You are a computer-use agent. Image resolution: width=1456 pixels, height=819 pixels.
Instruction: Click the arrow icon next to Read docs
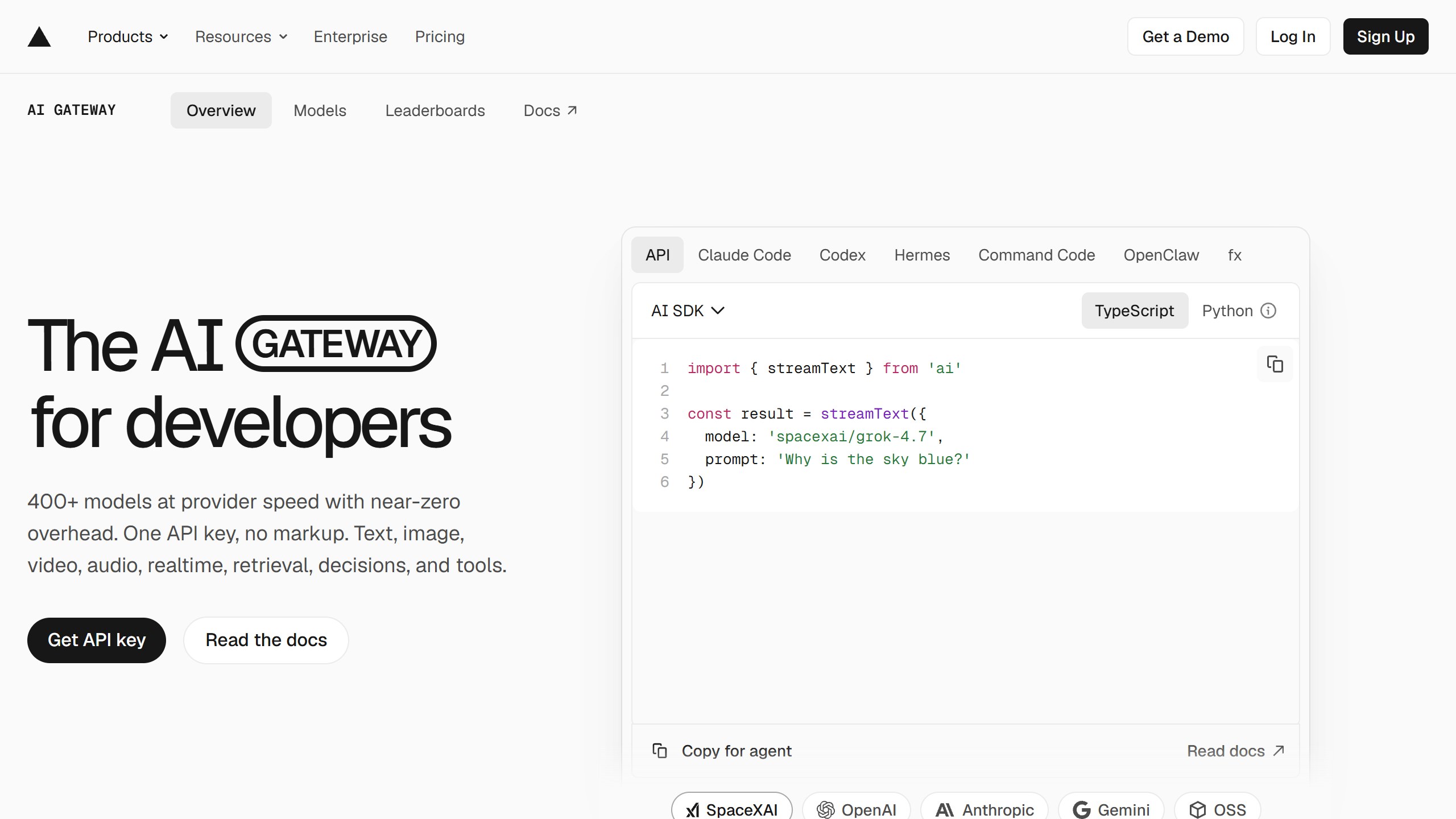(x=1279, y=751)
